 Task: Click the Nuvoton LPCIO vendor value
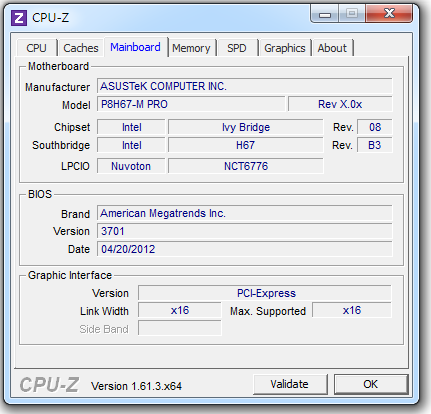click(x=131, y=166)
